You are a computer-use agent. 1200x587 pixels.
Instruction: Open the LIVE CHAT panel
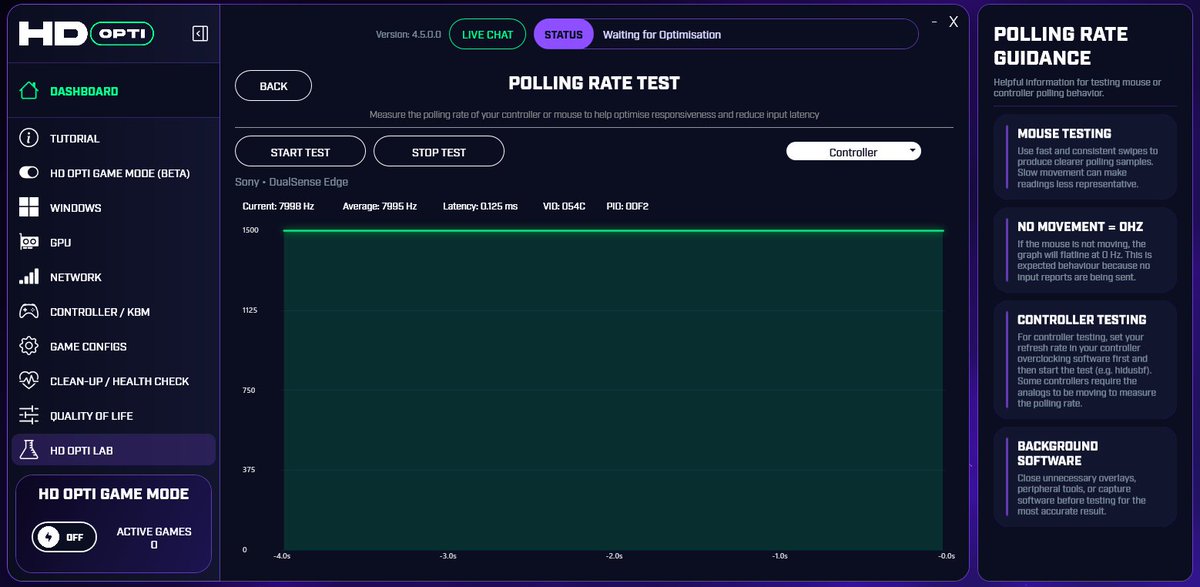tap(487, 33)
